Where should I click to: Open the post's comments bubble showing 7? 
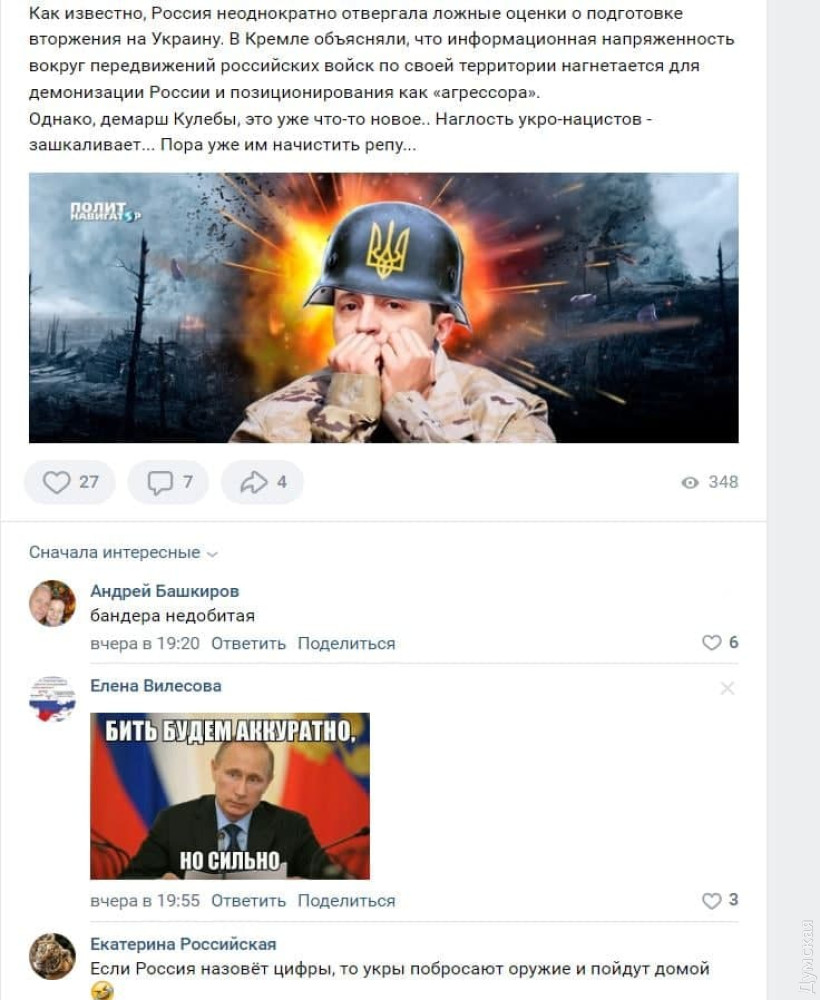pos(168,482)
